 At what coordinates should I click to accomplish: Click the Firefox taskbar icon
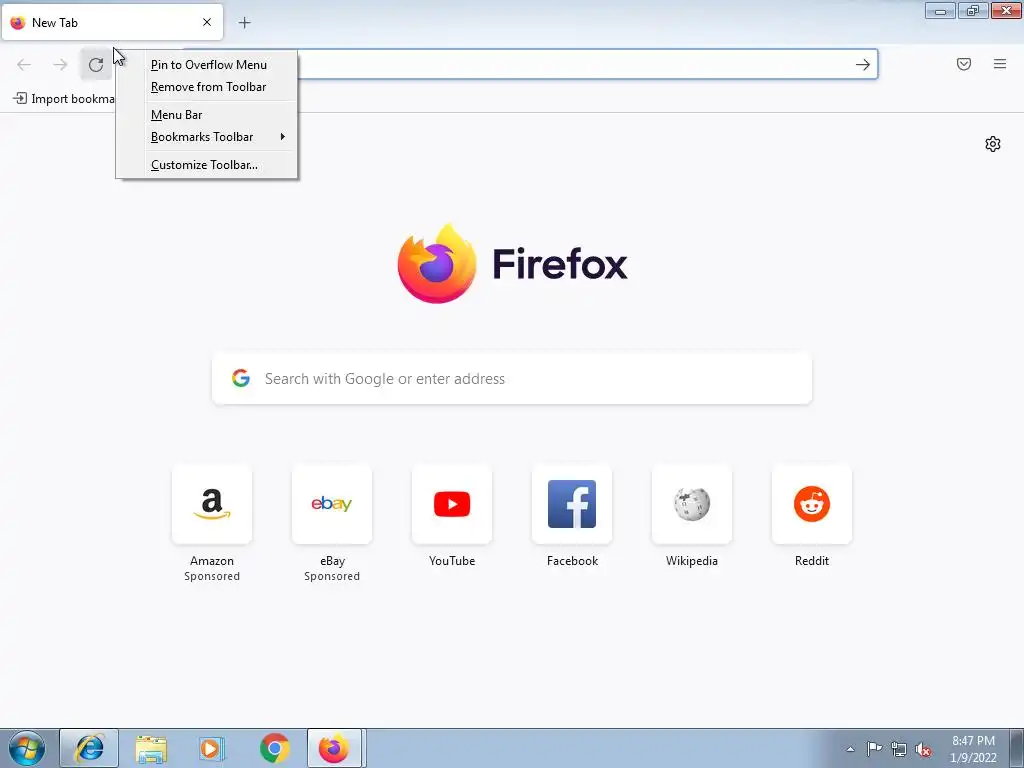334,748
